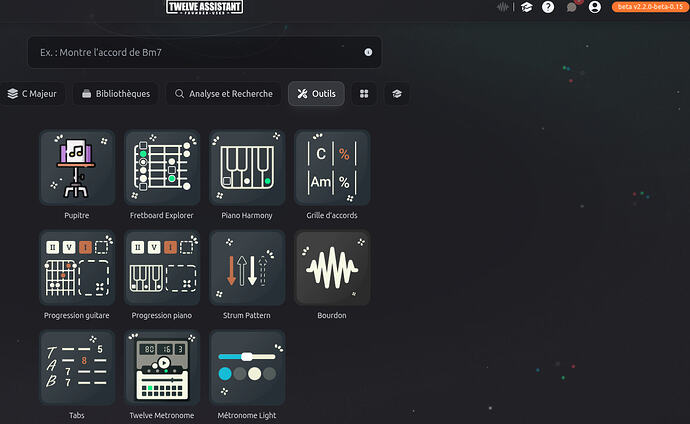690x424 pixels.
Task: Open the user account profile icon
Action: coord(595,7)
